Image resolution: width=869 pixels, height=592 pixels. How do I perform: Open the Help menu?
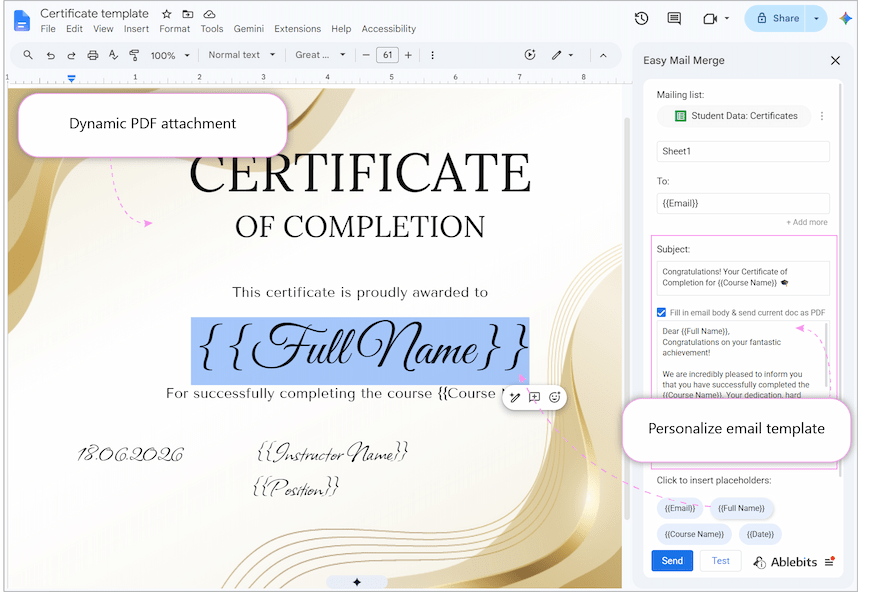coord(341,29)
